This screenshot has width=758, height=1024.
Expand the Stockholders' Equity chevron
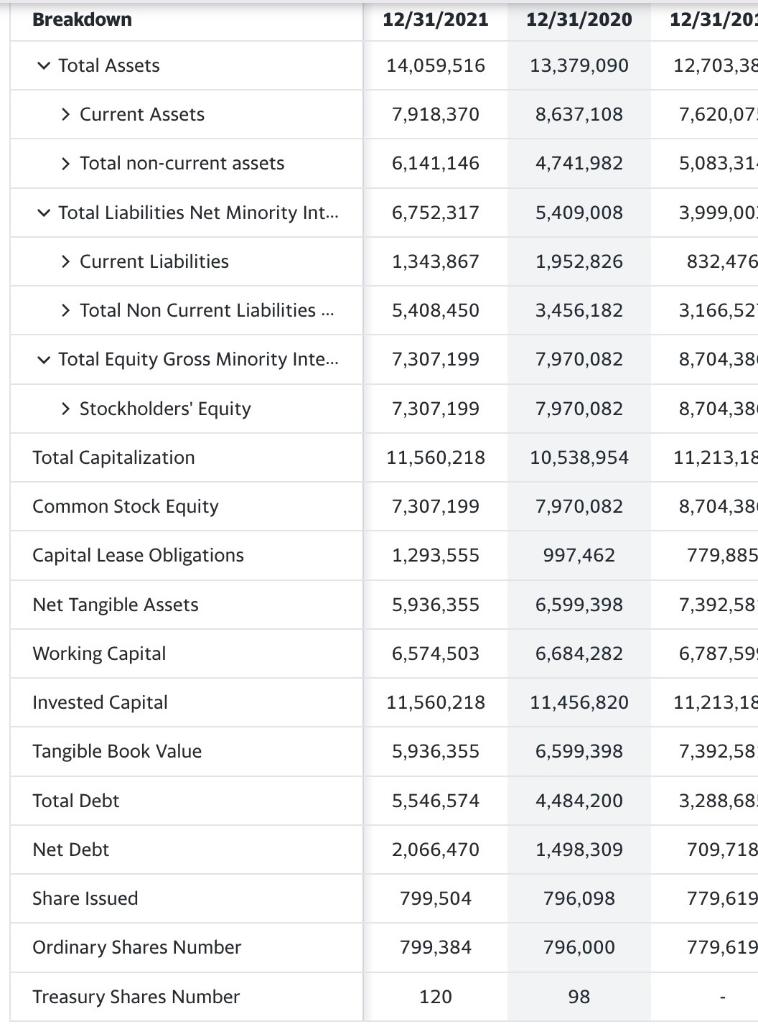[x=65, y=409]
